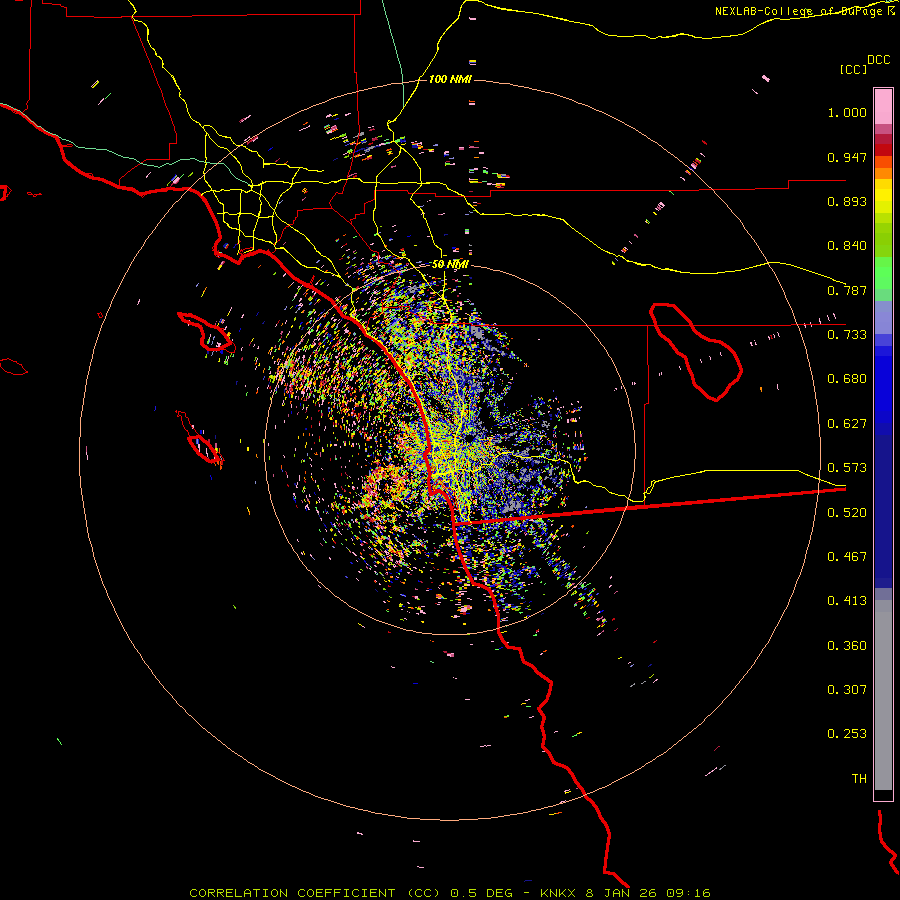Select the 0.467 scale value

point(847,557)
